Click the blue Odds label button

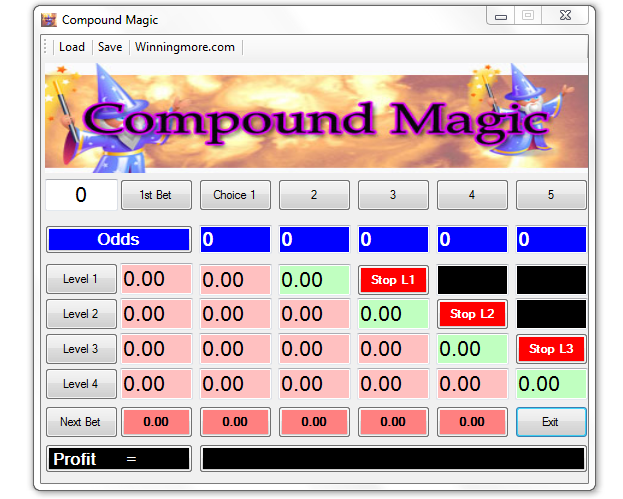tap(119, 240)
